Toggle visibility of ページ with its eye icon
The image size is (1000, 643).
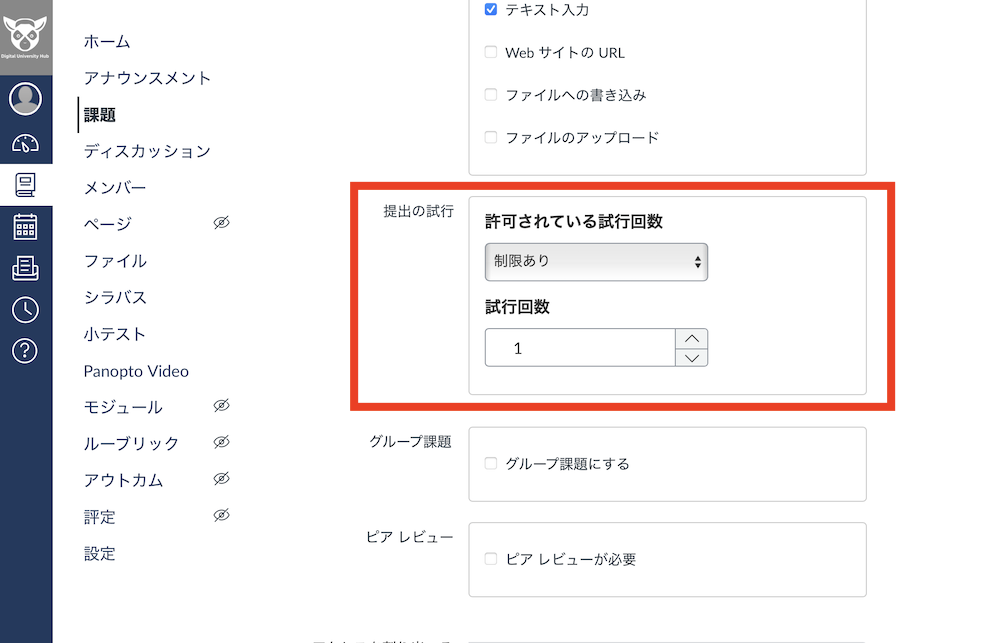pos(221,223)
